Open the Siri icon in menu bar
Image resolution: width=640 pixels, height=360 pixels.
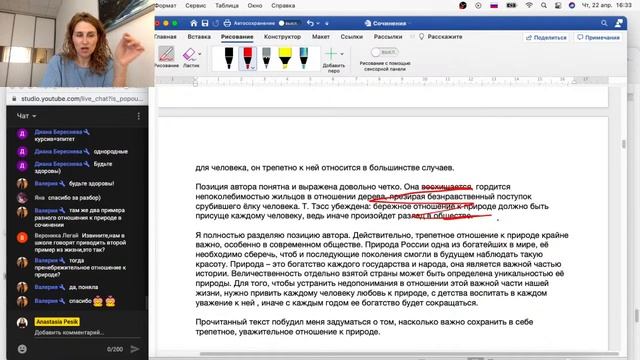[572, 6]
